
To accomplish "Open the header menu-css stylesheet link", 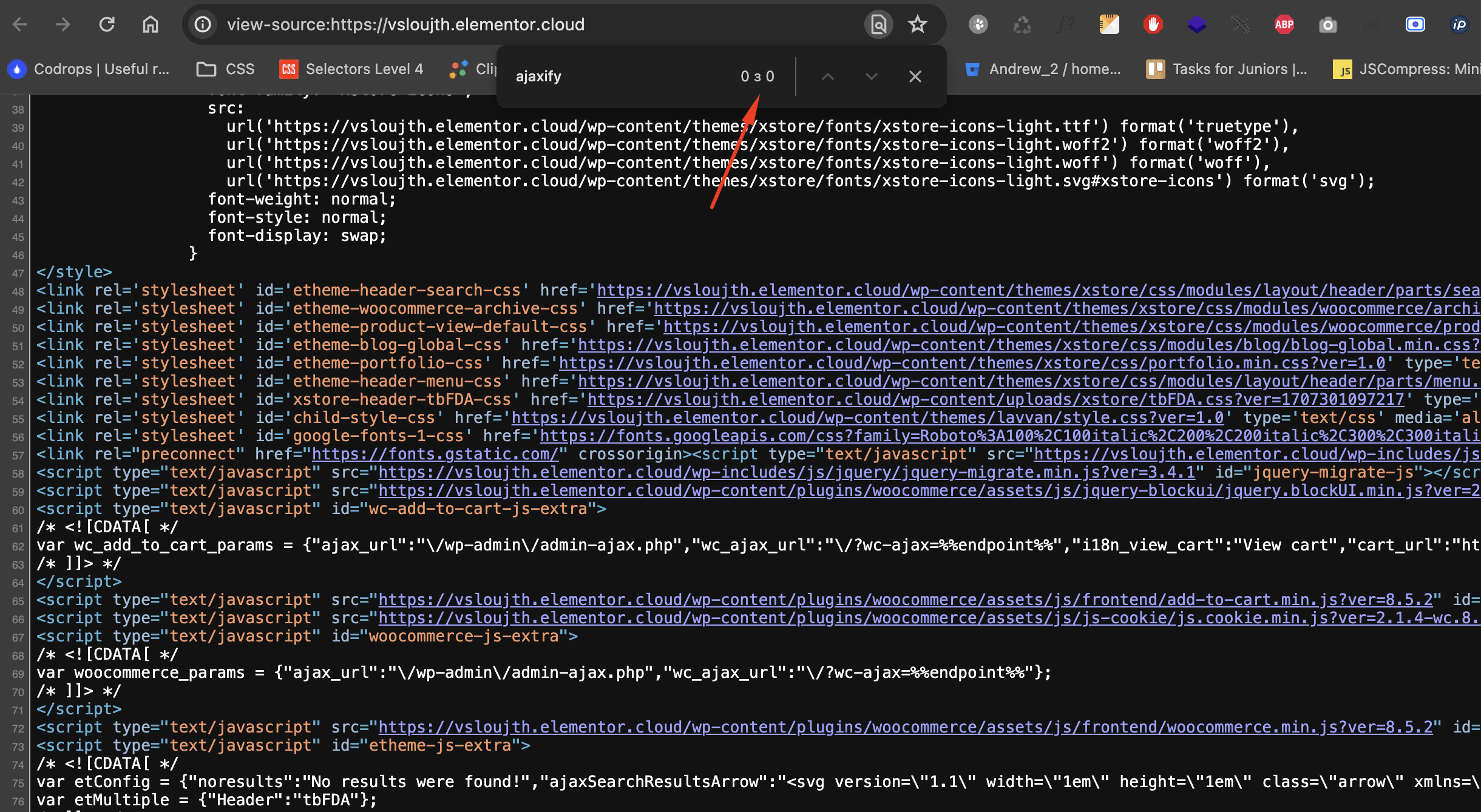I will click(x=1029, y=381).
